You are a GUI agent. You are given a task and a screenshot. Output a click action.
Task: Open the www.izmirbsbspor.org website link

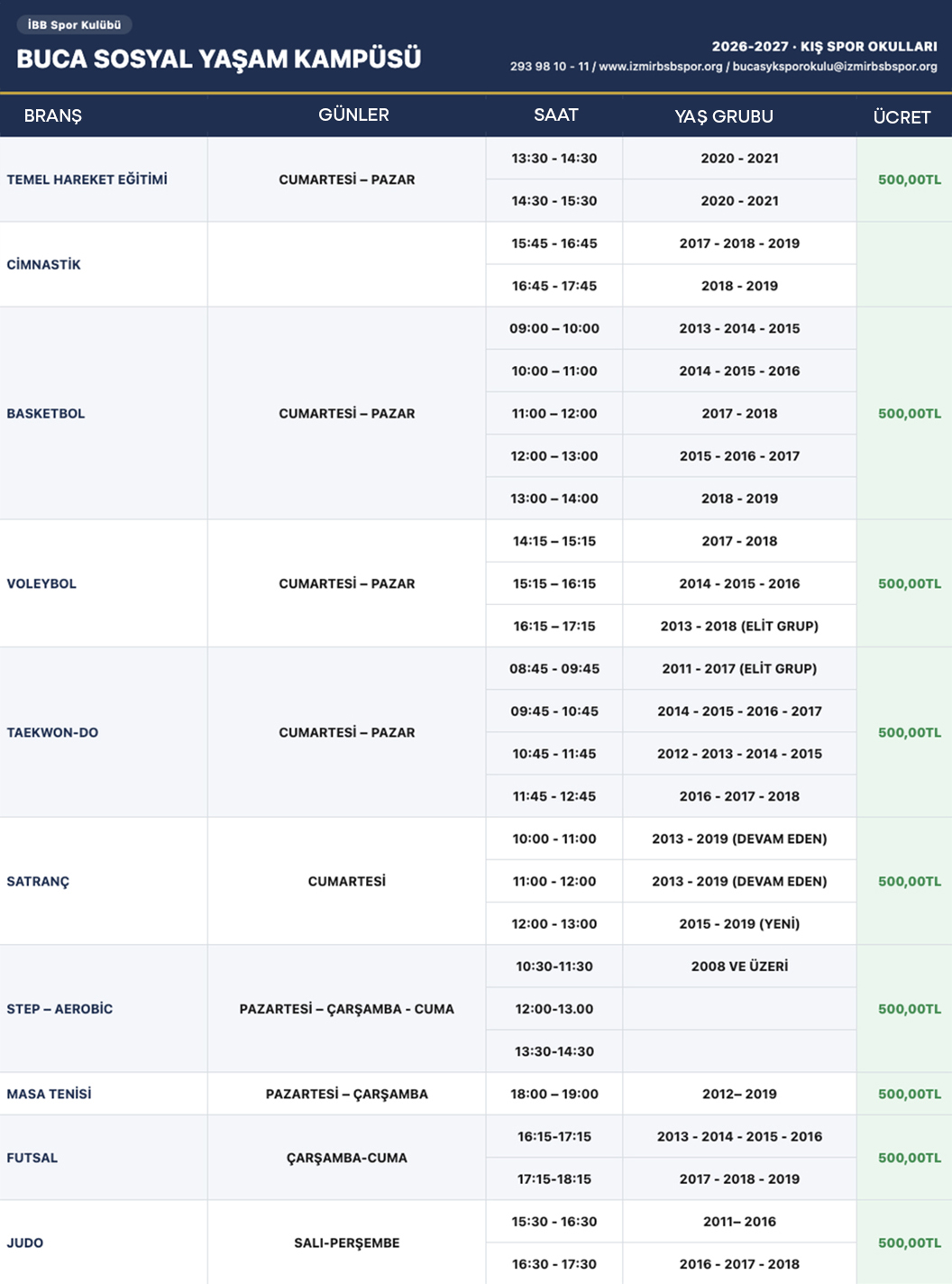tap(661, 67)
